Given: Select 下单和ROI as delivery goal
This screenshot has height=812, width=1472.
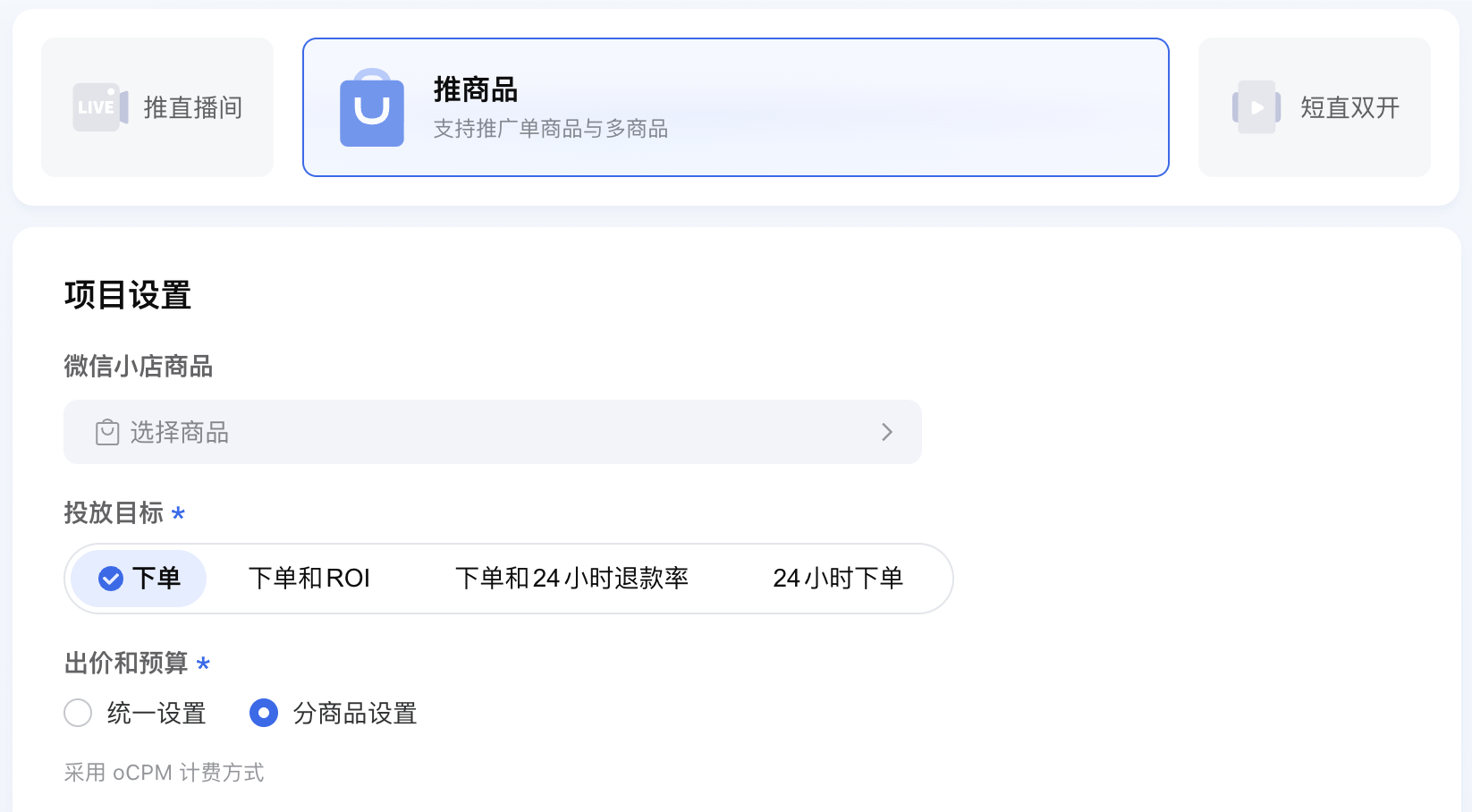Looking at the screenshot, I should pyautogui.click(x=309, y=579).
